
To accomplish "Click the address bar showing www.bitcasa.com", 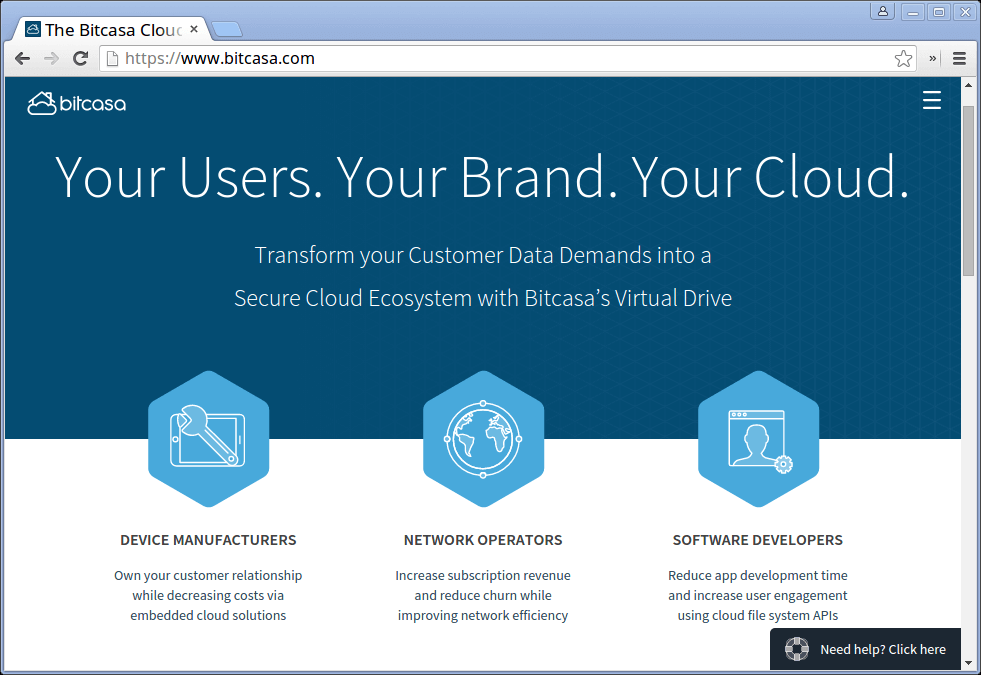I will click(x=507, y=59).
